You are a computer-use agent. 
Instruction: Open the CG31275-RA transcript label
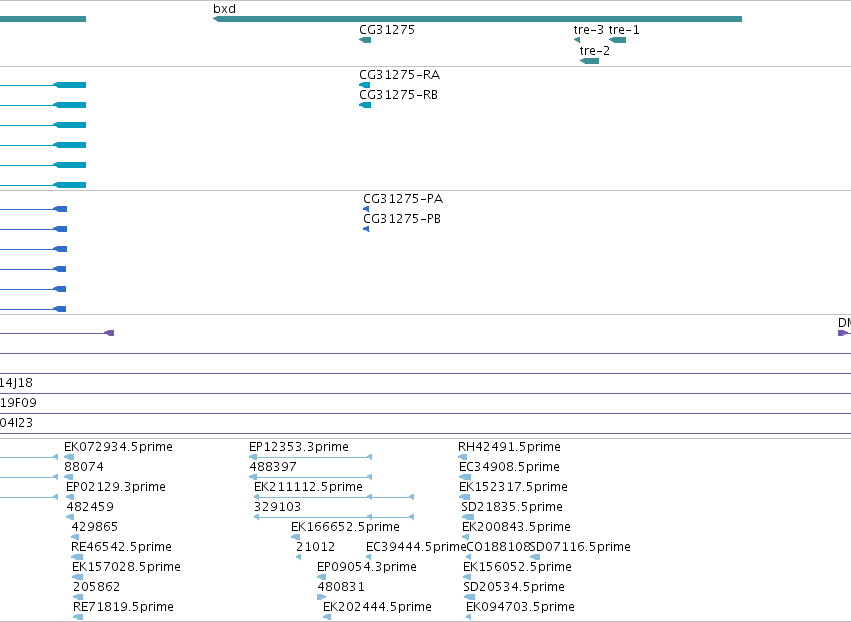pyautogui.click(x=399, y=75)
